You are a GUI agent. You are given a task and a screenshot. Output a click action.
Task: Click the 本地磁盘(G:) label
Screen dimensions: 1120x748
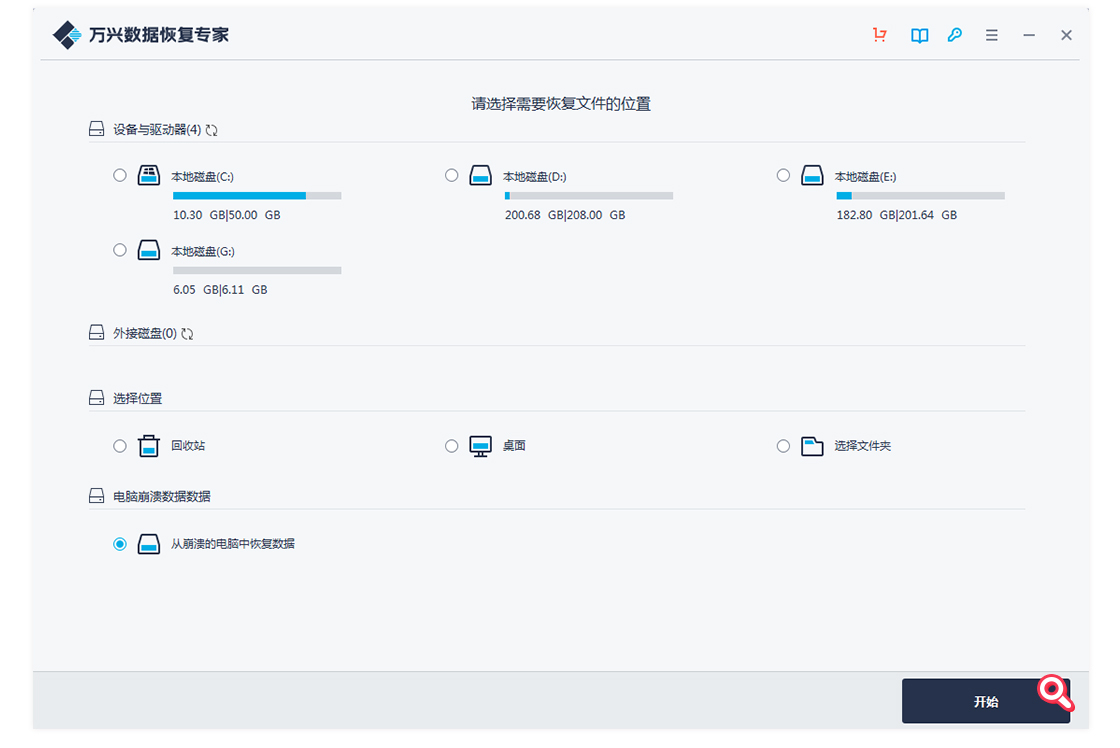[x=203, y=251]
